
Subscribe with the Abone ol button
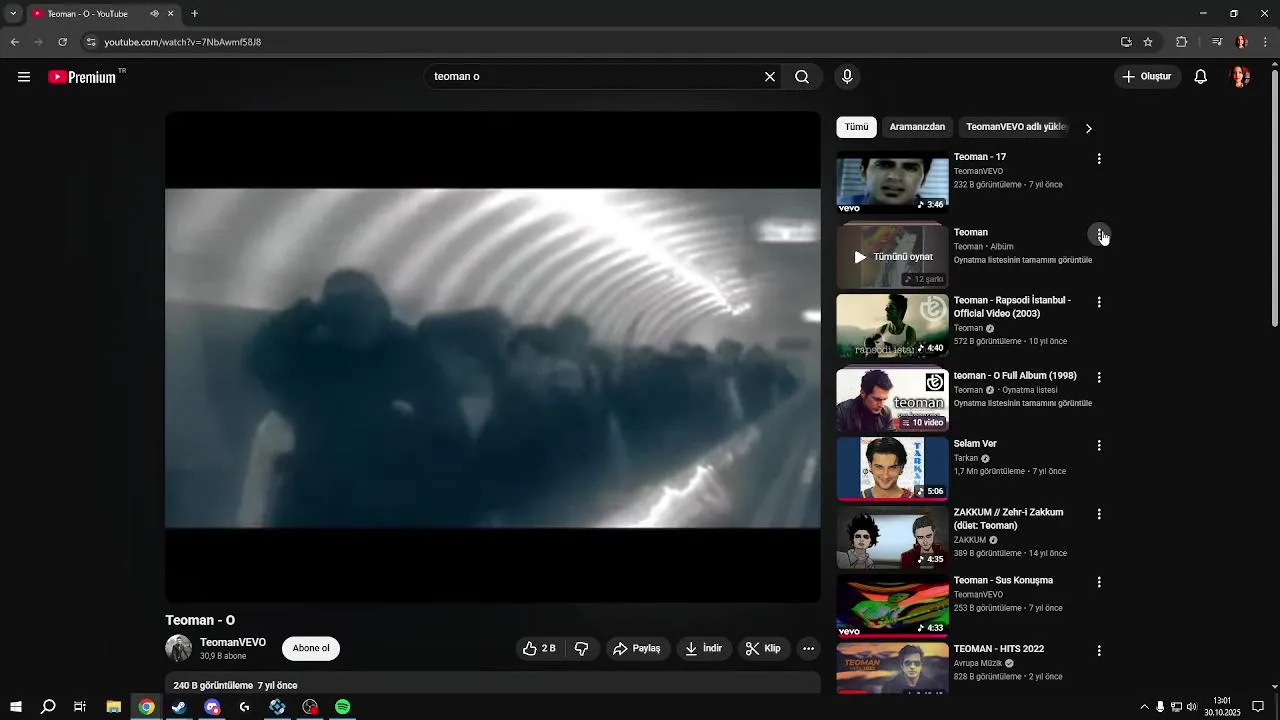(x=311, y=648)
